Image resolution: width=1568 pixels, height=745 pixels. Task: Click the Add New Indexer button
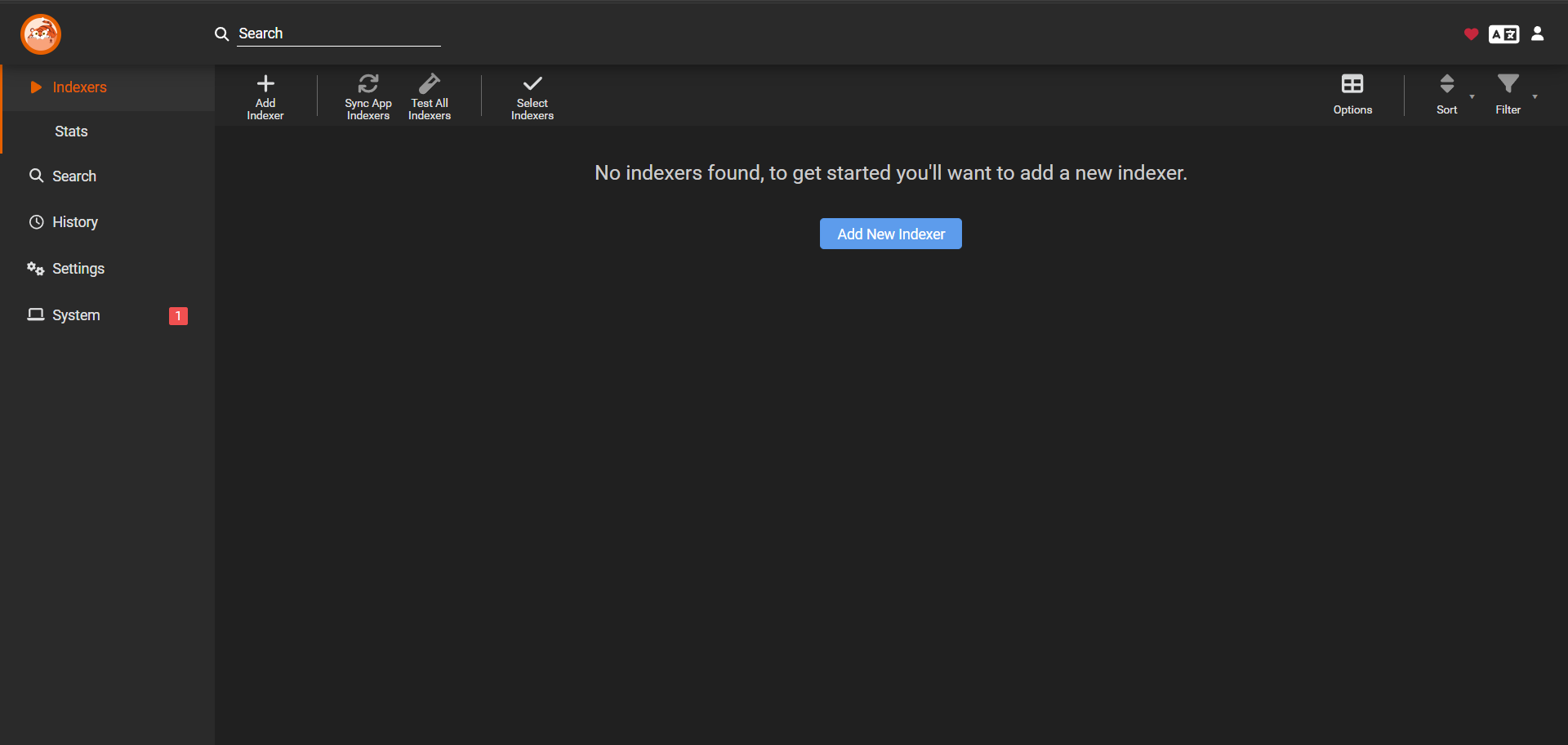click(x=890, y=234)
